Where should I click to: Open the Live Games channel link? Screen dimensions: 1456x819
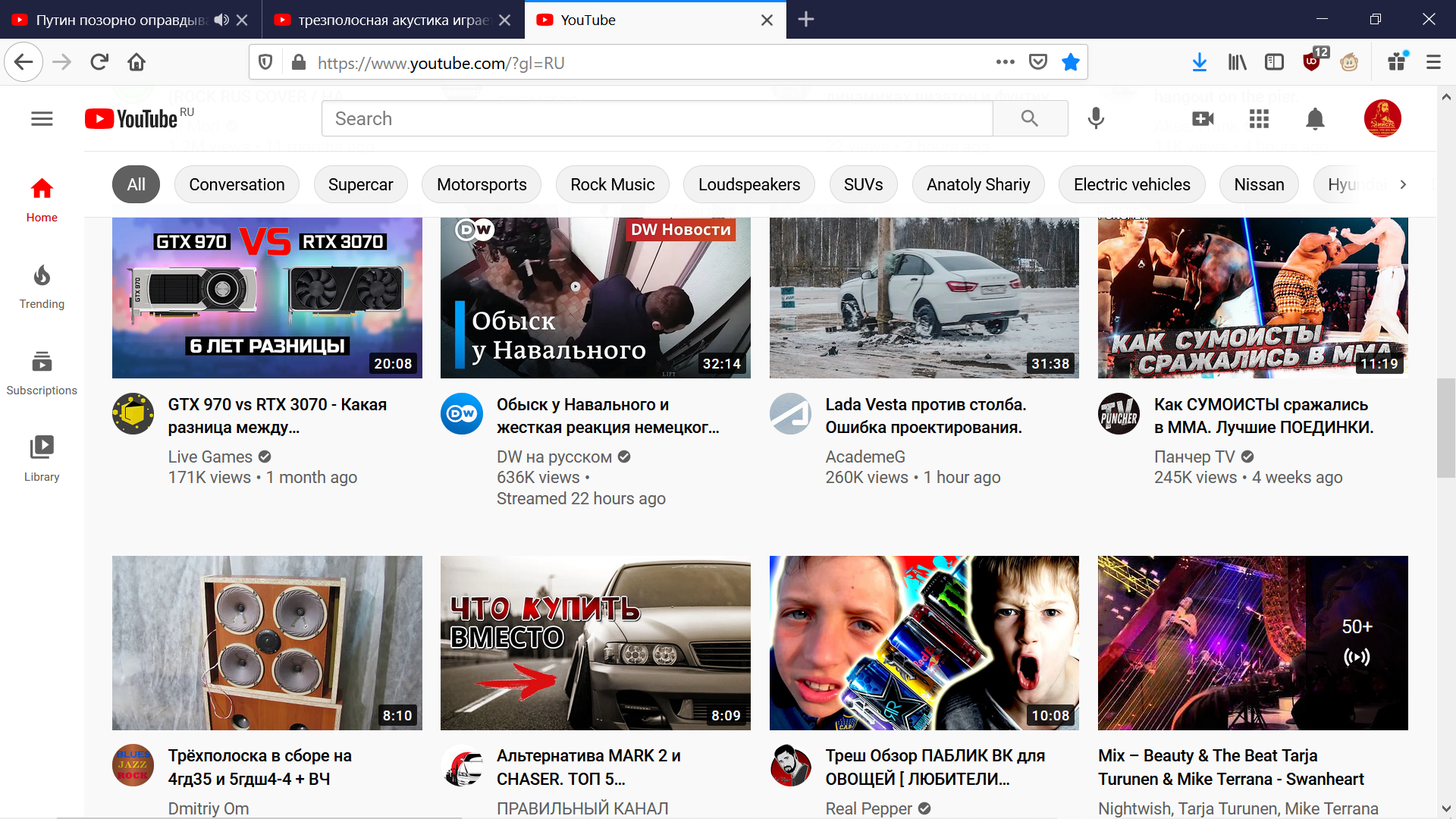[210, 457]
